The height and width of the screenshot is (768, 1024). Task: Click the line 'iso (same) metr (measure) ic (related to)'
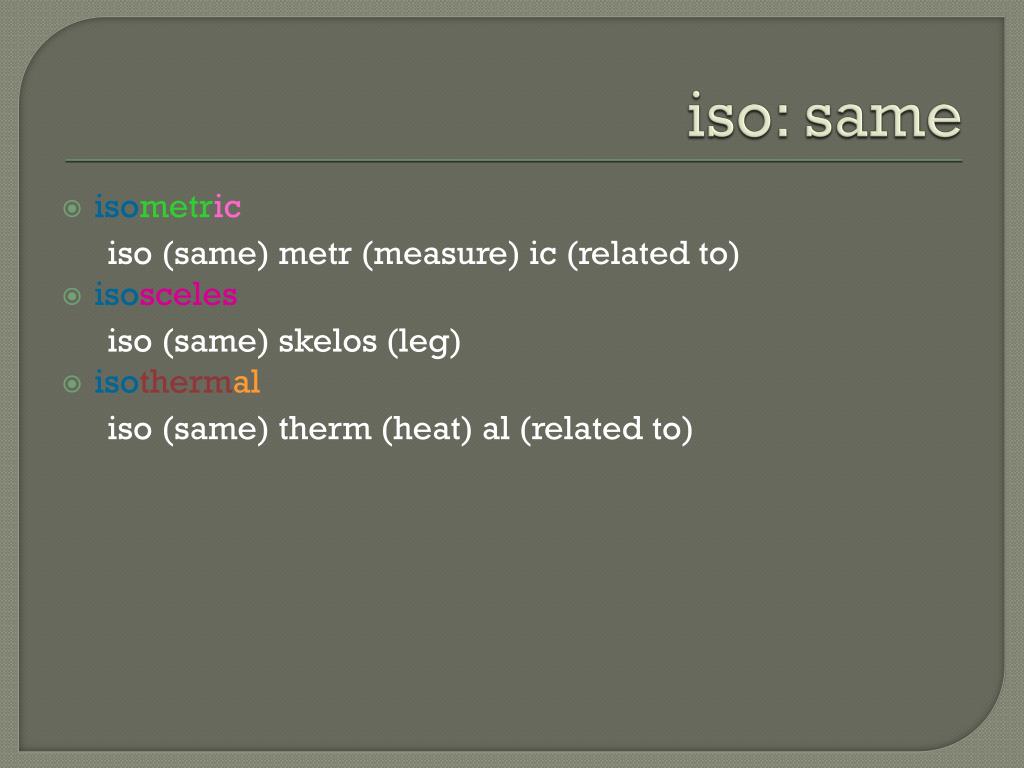click(423, 254)
